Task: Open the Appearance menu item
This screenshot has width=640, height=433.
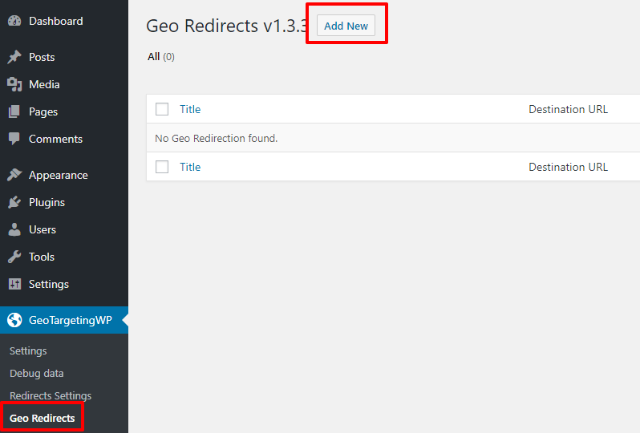Action: coord(64,175)
